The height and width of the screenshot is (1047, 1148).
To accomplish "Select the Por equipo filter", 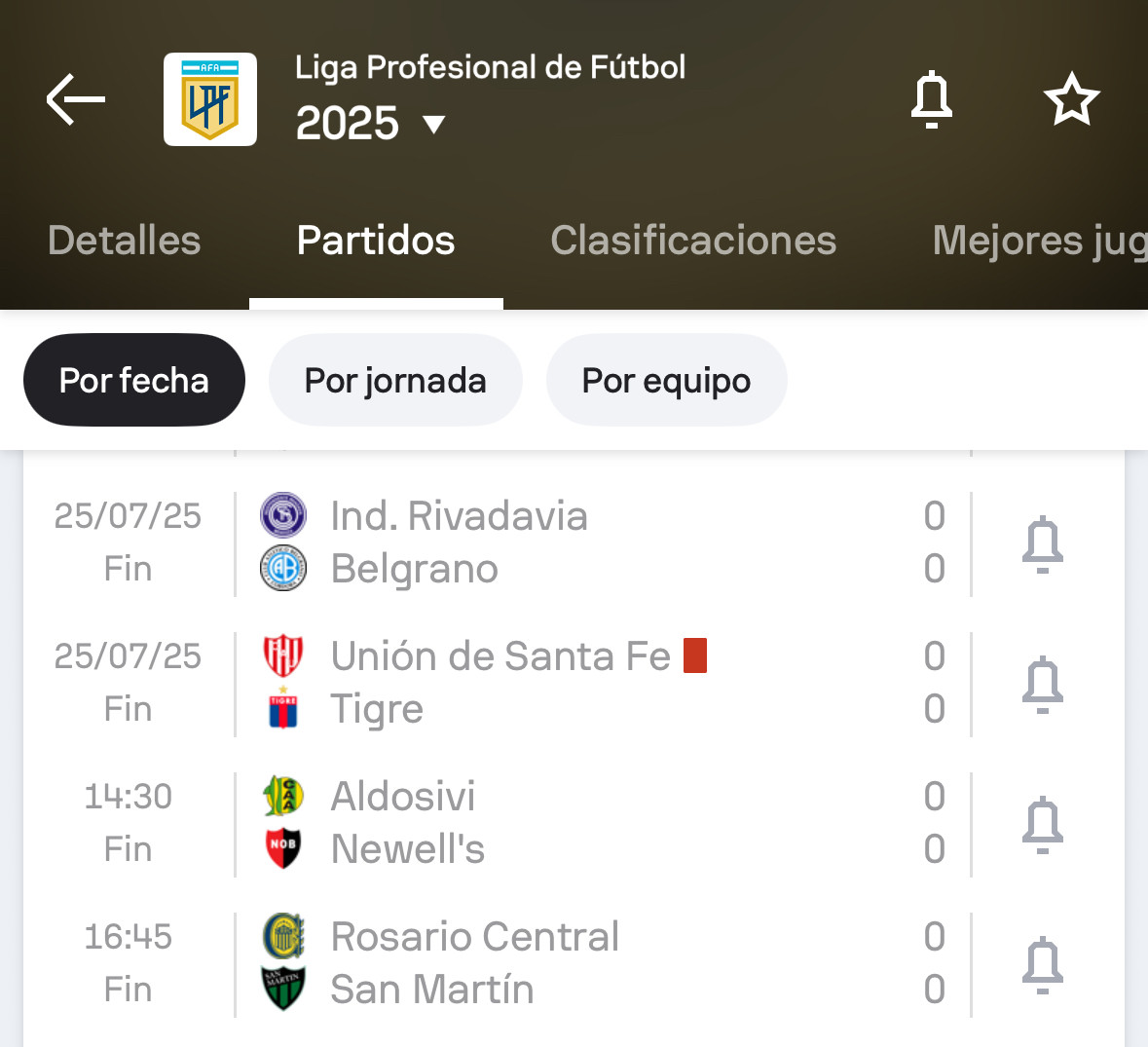I will (666, 380).
